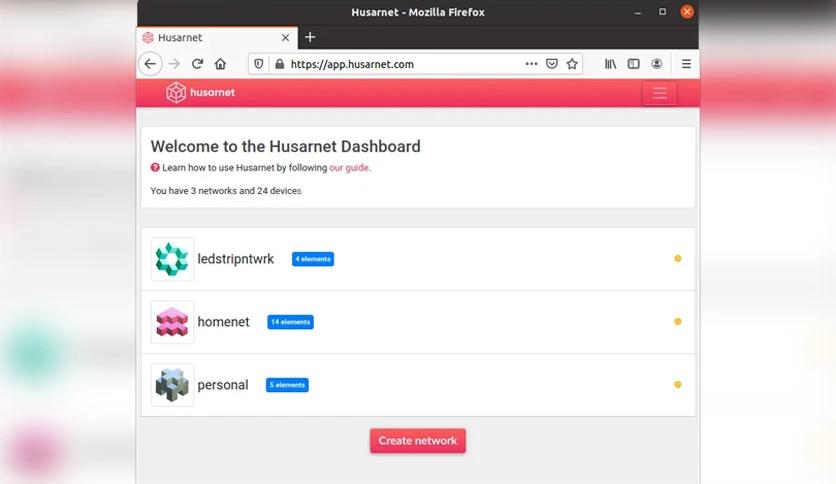The height and width of the screenshot is (484, 836).
Task: Go back with the Firefox back arrow
Action: click(x=150, y=64)
